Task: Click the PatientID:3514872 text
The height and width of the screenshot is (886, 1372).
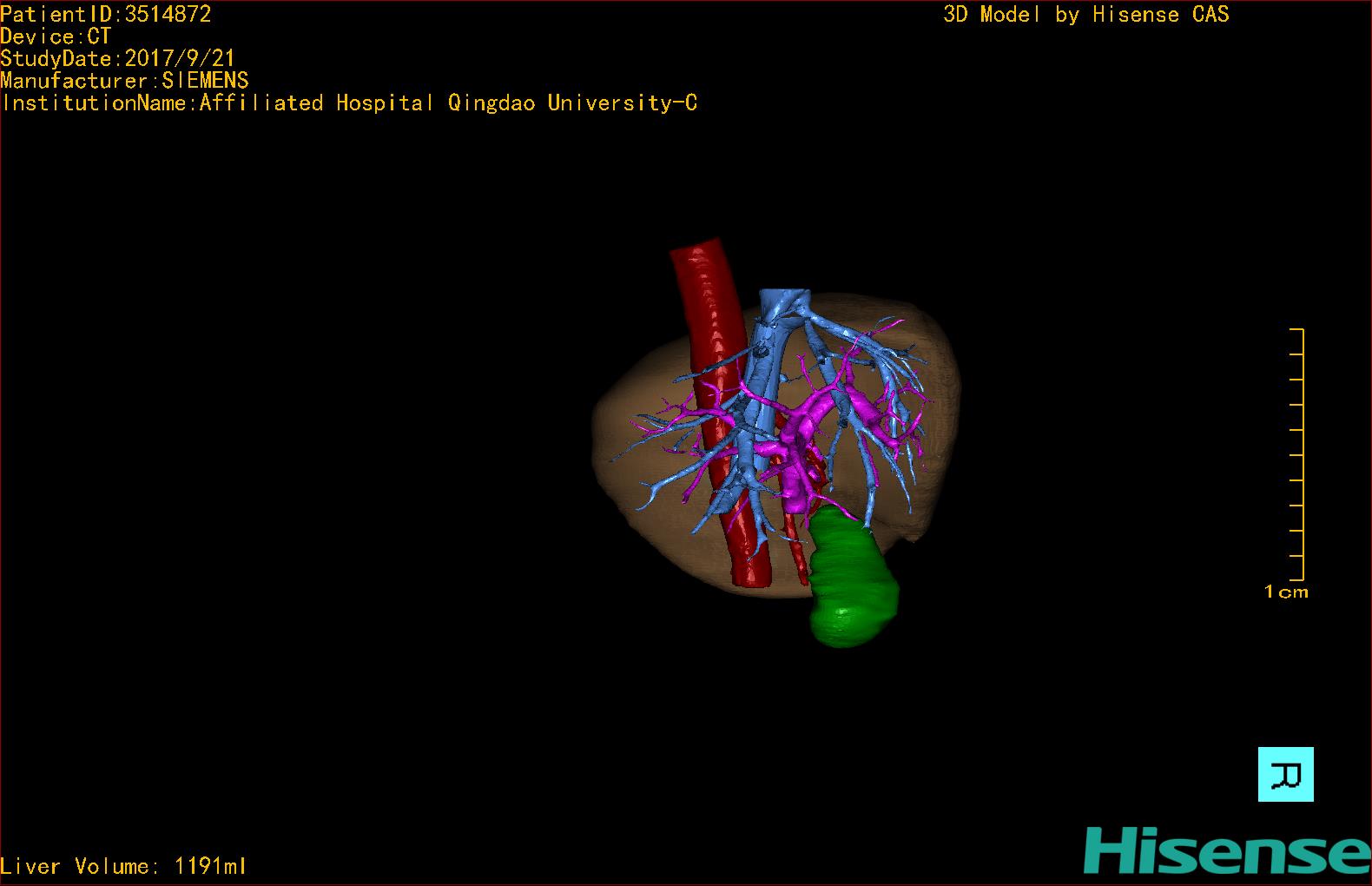Action: [x=105, y=14]
